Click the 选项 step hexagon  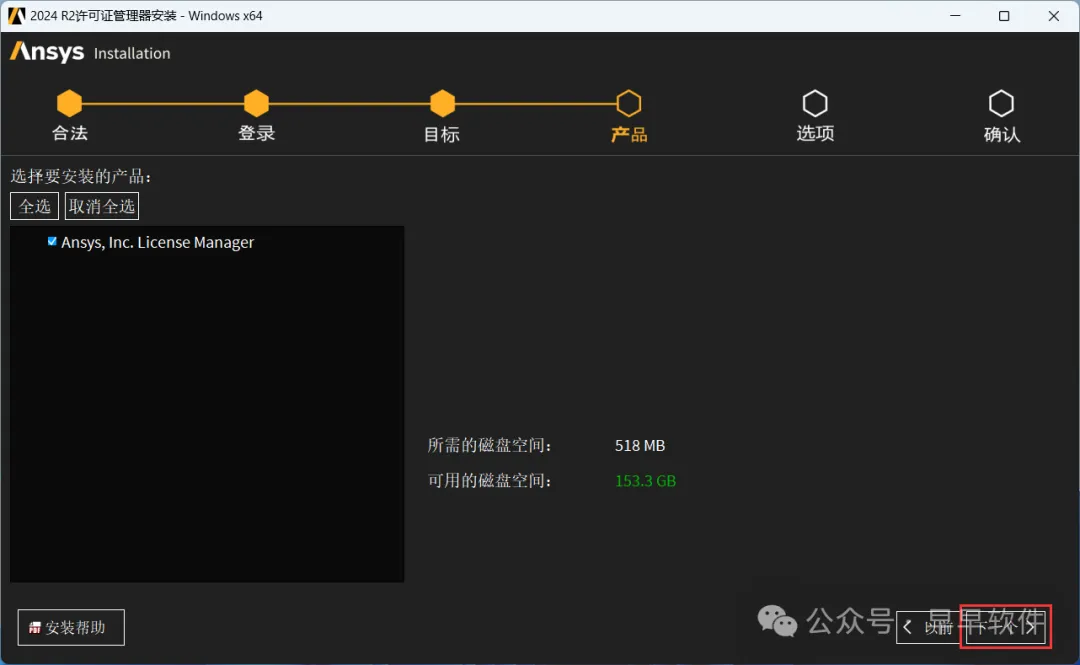pos(815,103)
